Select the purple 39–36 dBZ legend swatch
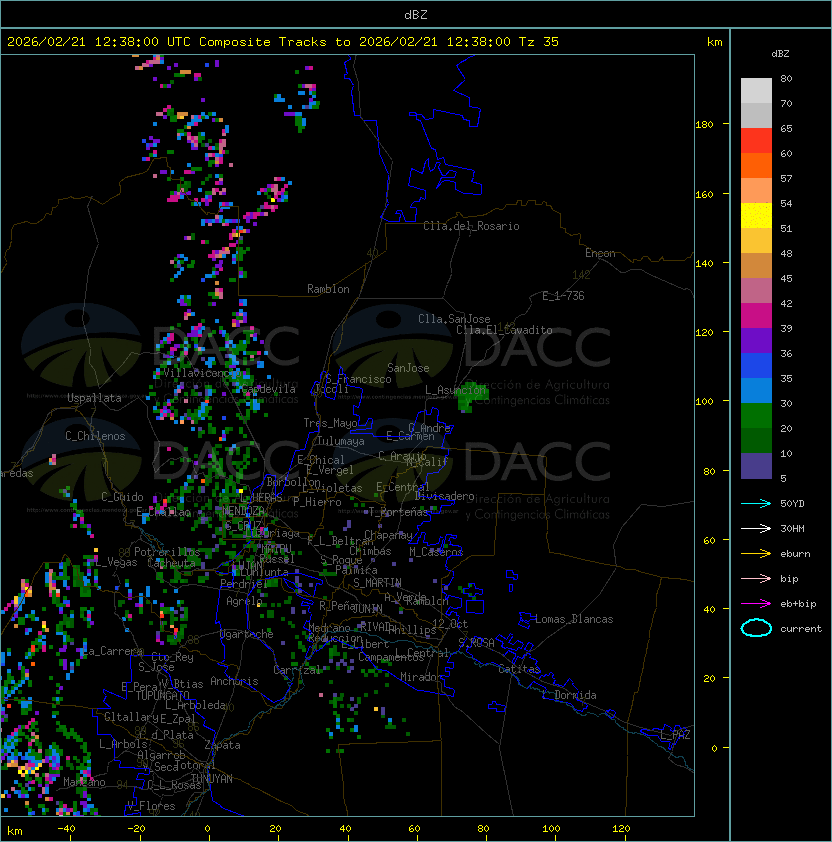 [x=756, y=341]
